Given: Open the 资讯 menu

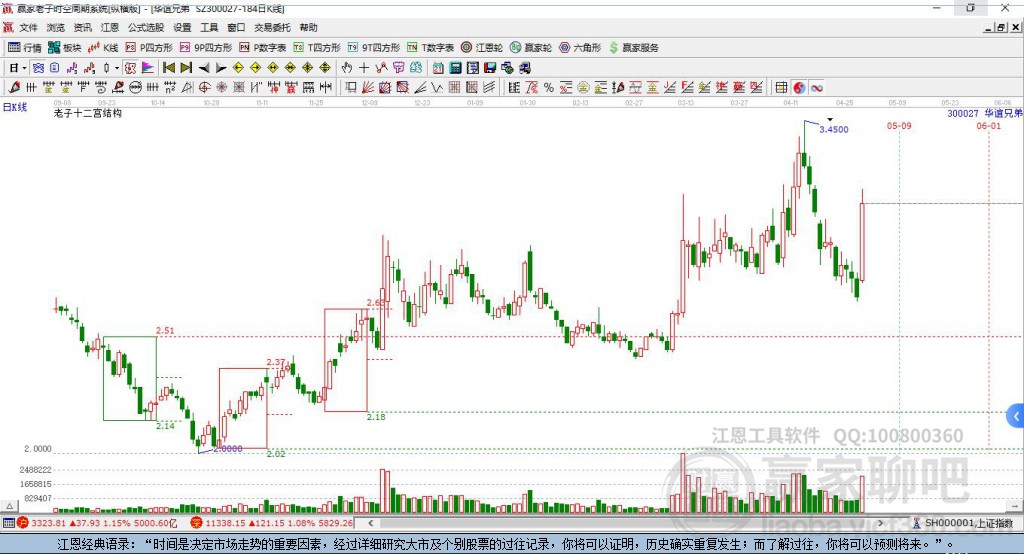Looking at the screenshot, I should [83, 27].
